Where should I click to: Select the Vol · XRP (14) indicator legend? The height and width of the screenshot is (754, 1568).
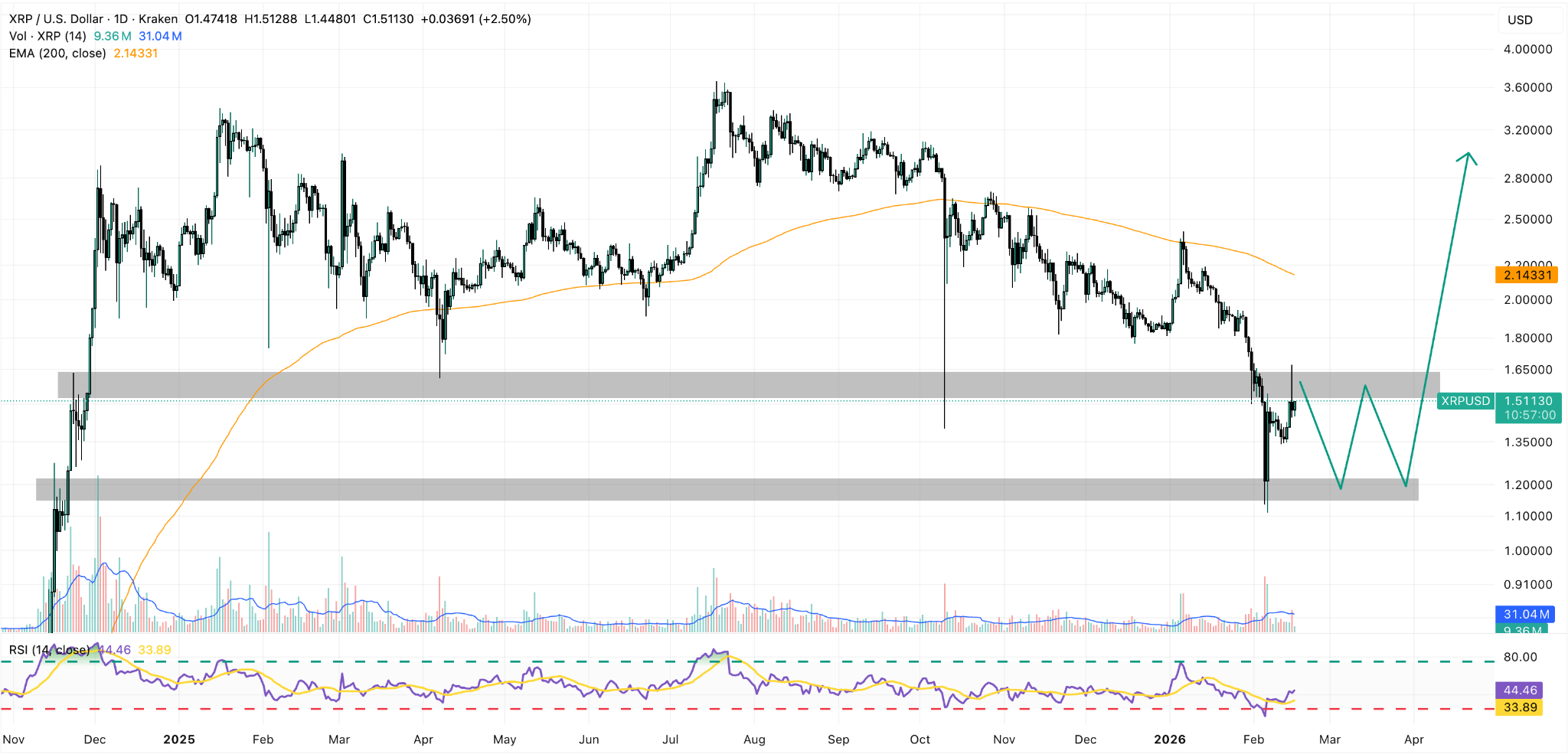click(47, 36)
